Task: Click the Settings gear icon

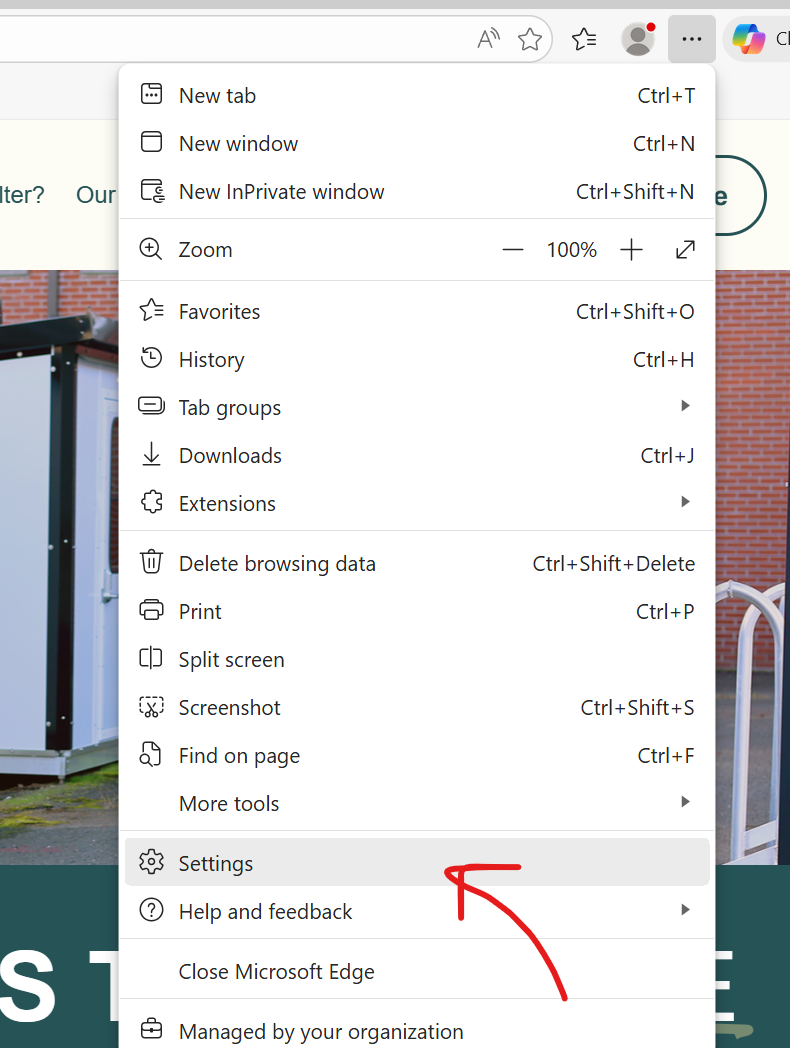Action: tap(151, 862)
